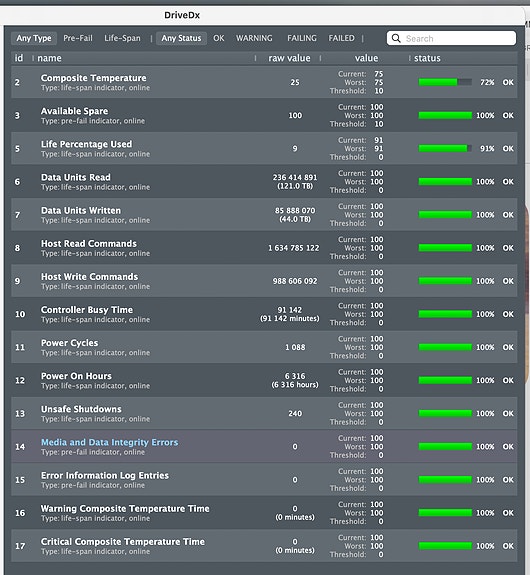Screen dimensions: 530x575
Task: Select the Unsafe Shutdowns row
Action: [x=264, y=413]
